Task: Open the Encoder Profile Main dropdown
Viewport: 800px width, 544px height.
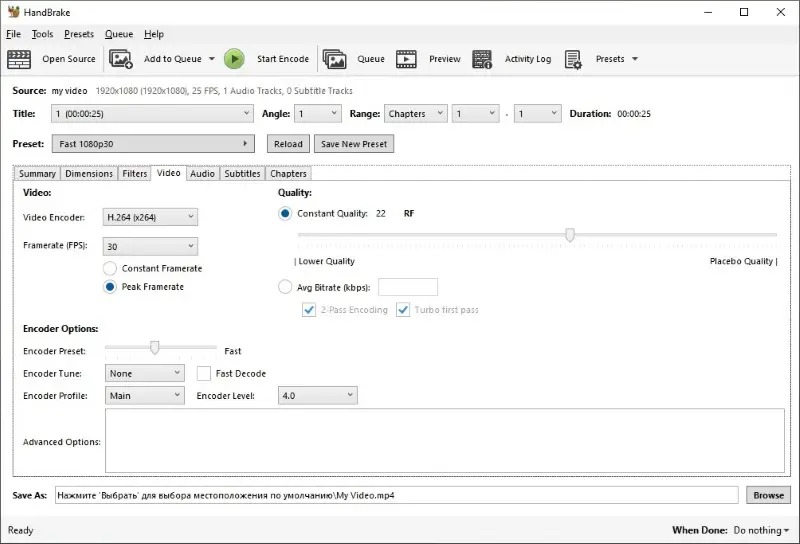Action: 145,395
